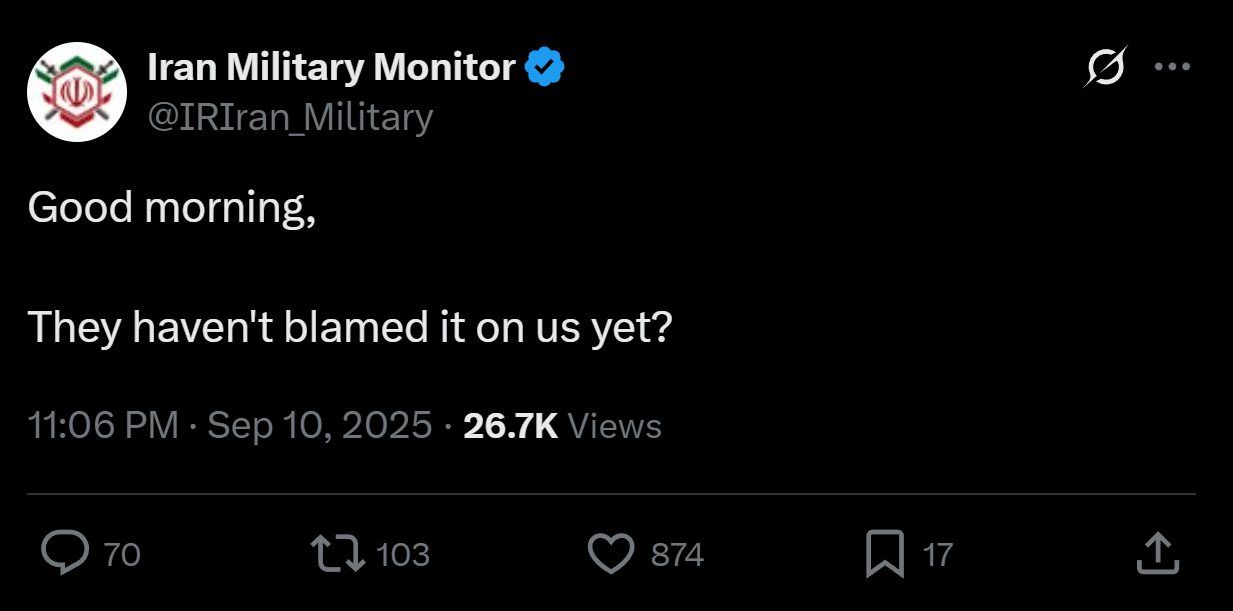The width and height of the screenshot is (1233, 611).
Task: Click the Iran Military Monitor display name
Action: pyautogui.click(x=331, y=67)
